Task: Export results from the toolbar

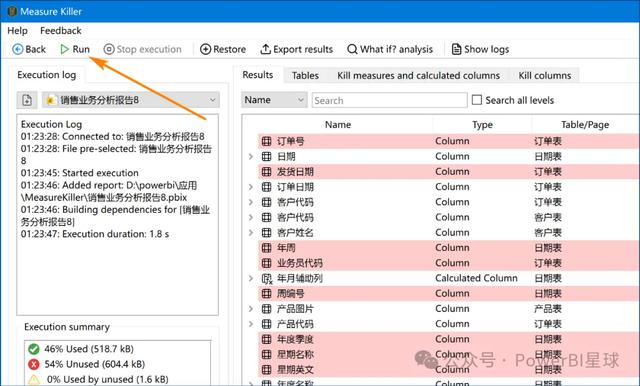Action: pos(296,49)
